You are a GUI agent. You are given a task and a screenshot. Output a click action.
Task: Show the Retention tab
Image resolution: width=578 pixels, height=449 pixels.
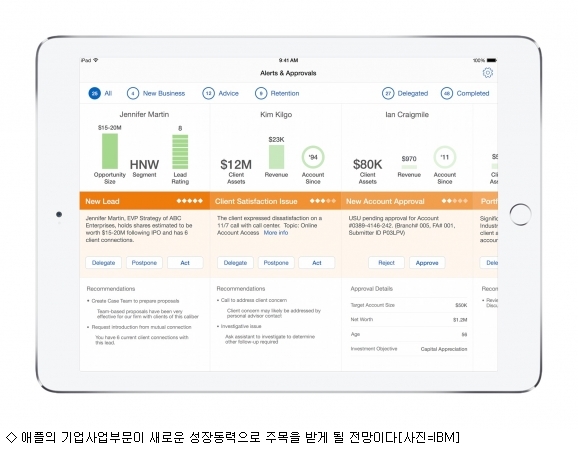coord(277,93)
